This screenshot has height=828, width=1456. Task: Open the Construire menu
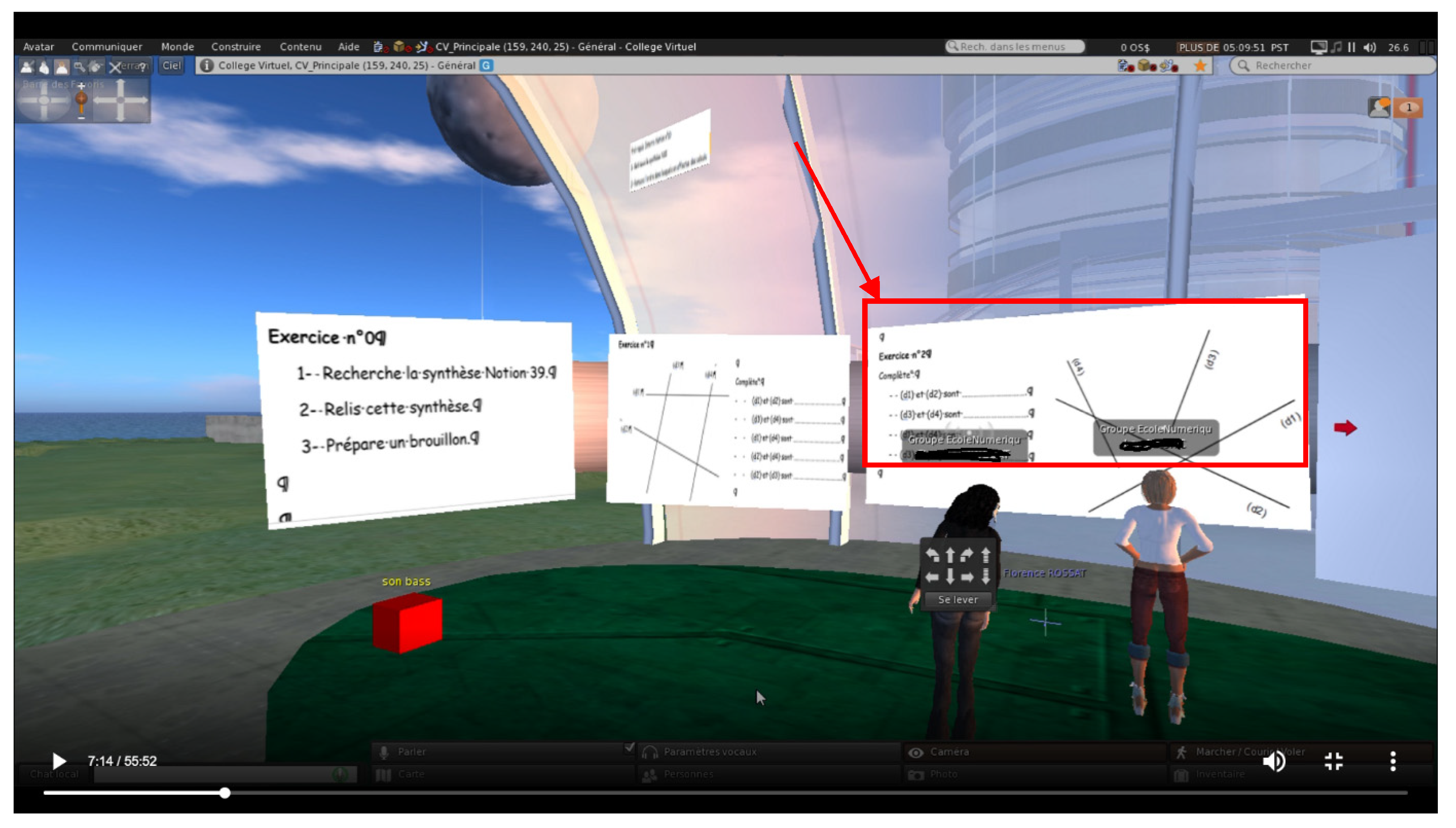236,47
